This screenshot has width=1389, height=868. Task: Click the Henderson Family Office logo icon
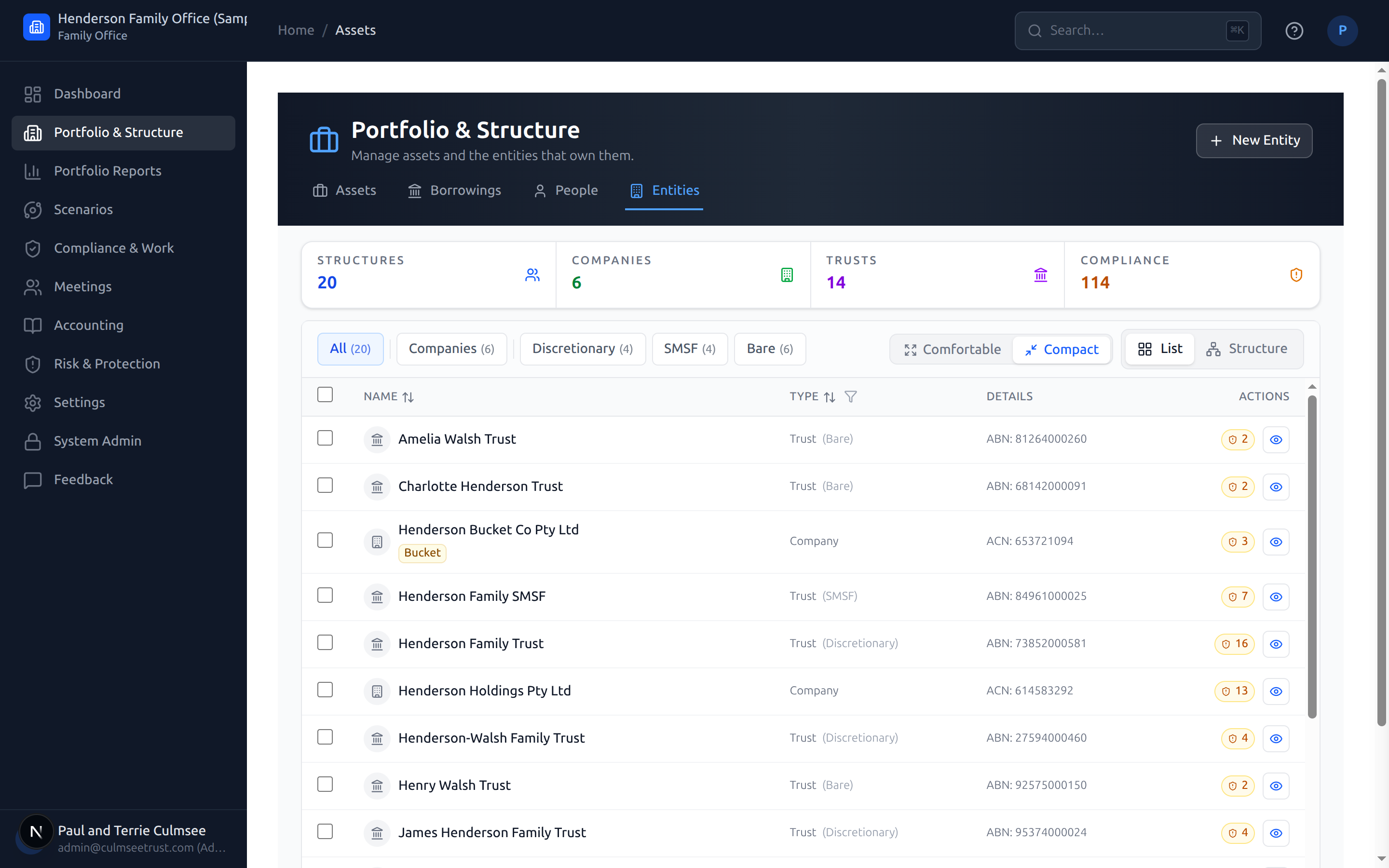click(x=37, y=27)
